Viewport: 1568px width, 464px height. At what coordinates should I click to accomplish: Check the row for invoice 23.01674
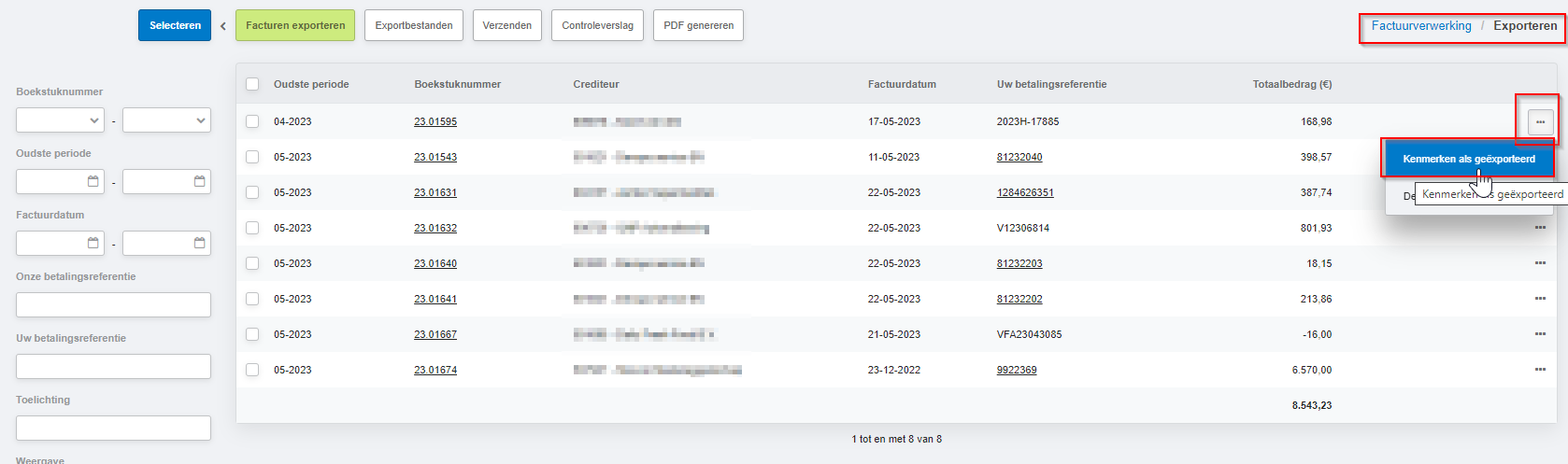[252, 370]
